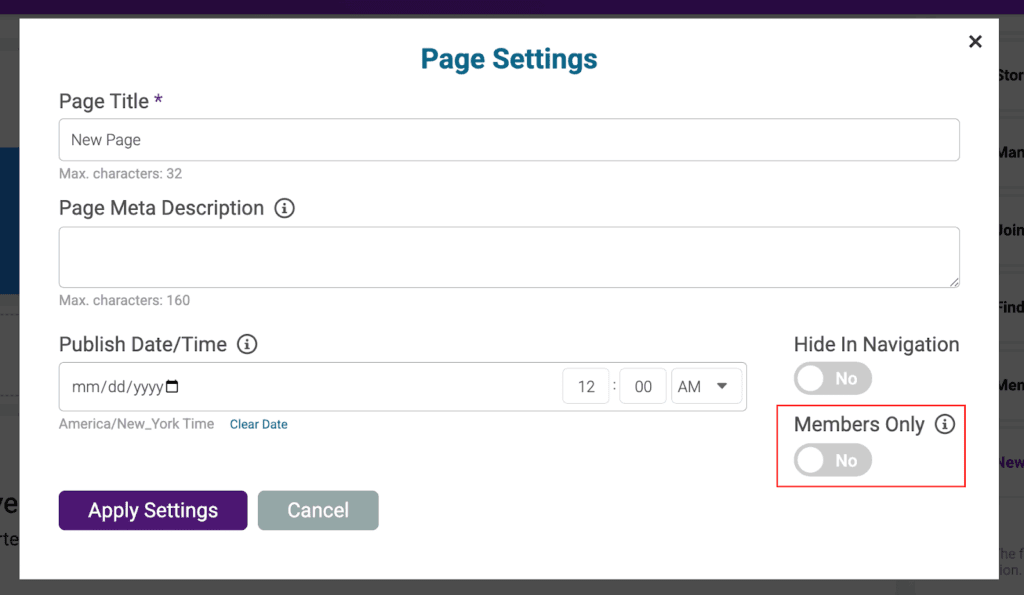Click info icon beside Publish Date/Time
Screen dimensions: 1024x595
coord(247,344)
